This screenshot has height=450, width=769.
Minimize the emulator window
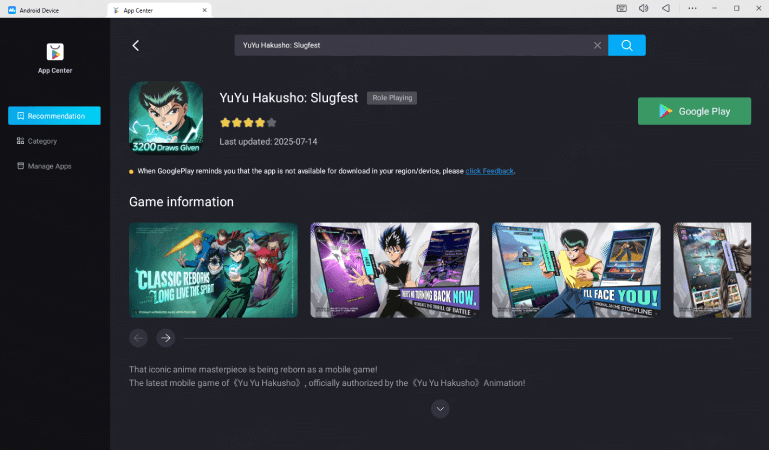715,8
